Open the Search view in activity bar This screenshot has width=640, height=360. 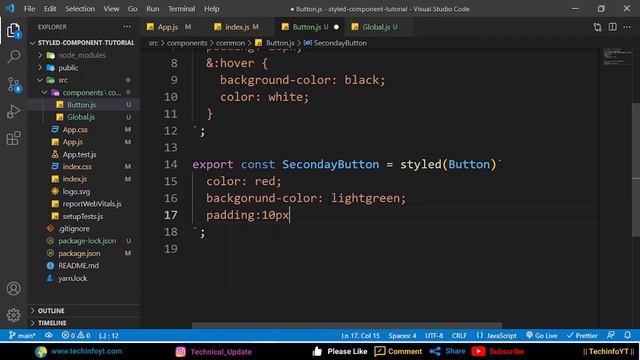click(x=13, y=57)
